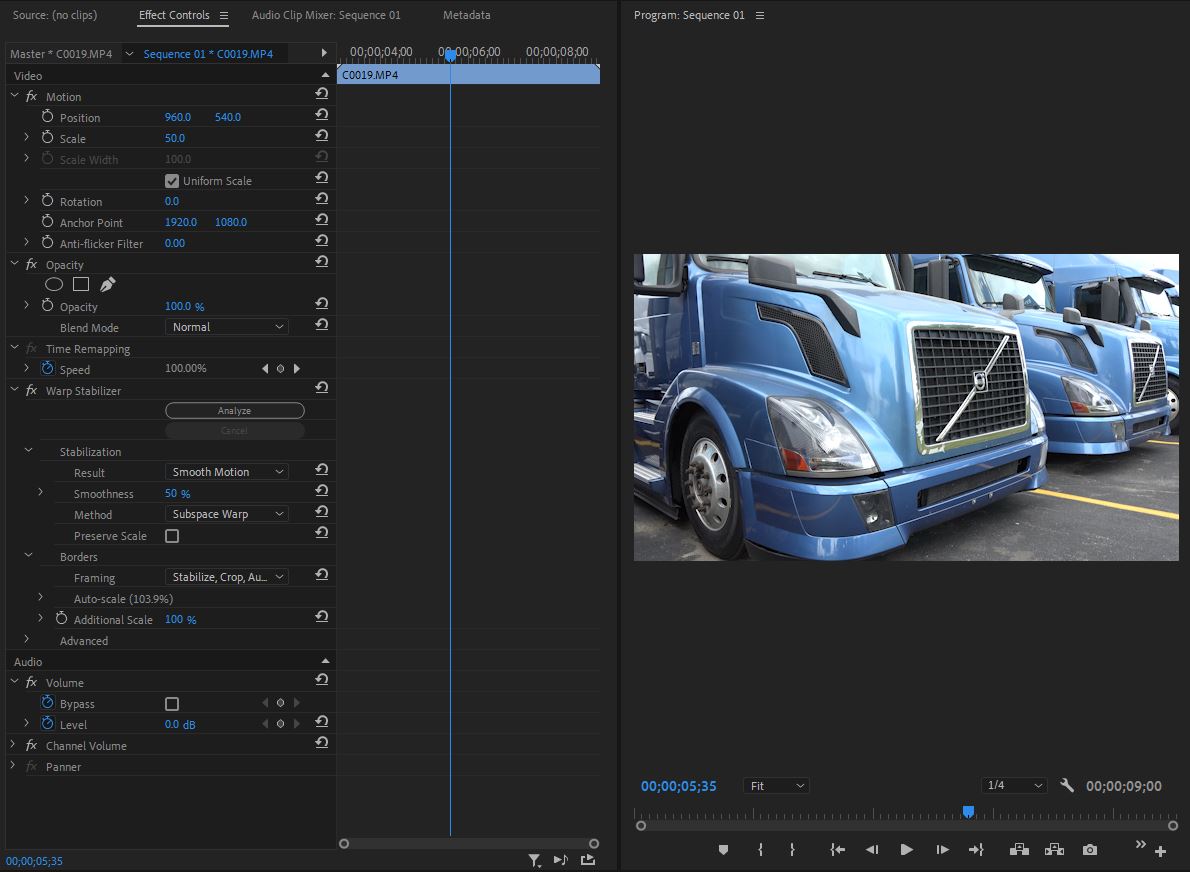Open the stabilization Method dropdown

point(227,514)
